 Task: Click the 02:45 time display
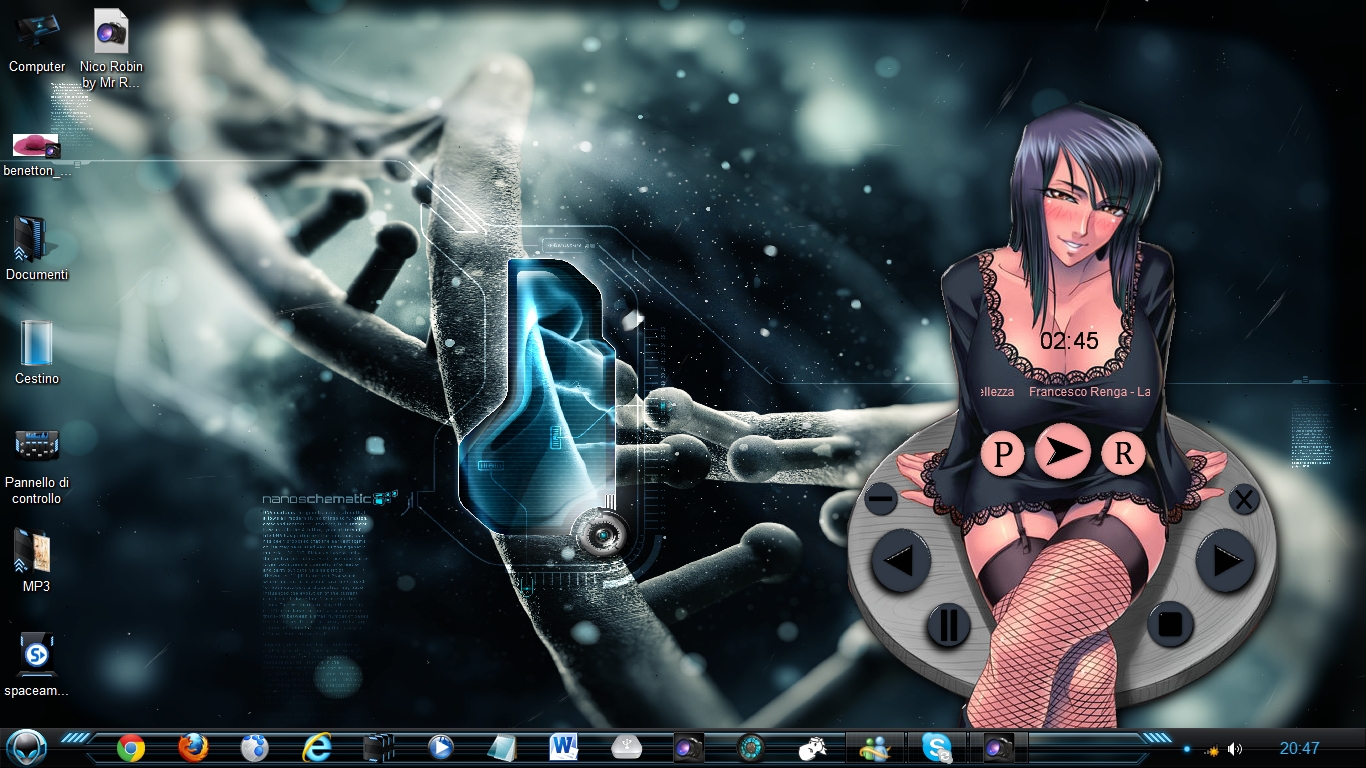(1069, 341)
